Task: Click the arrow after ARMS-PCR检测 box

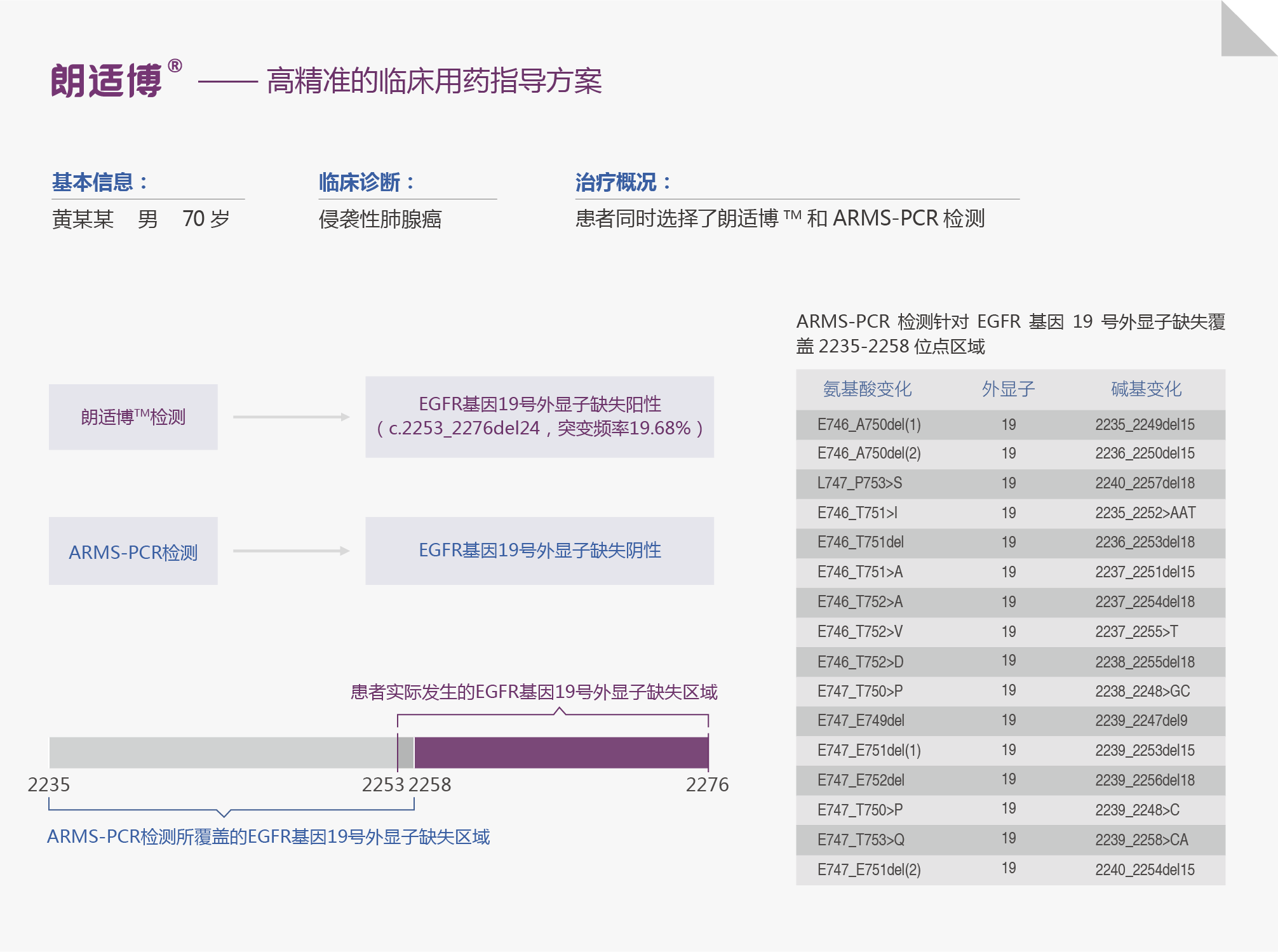Action: pyautogui.click(x=292, y=551)
